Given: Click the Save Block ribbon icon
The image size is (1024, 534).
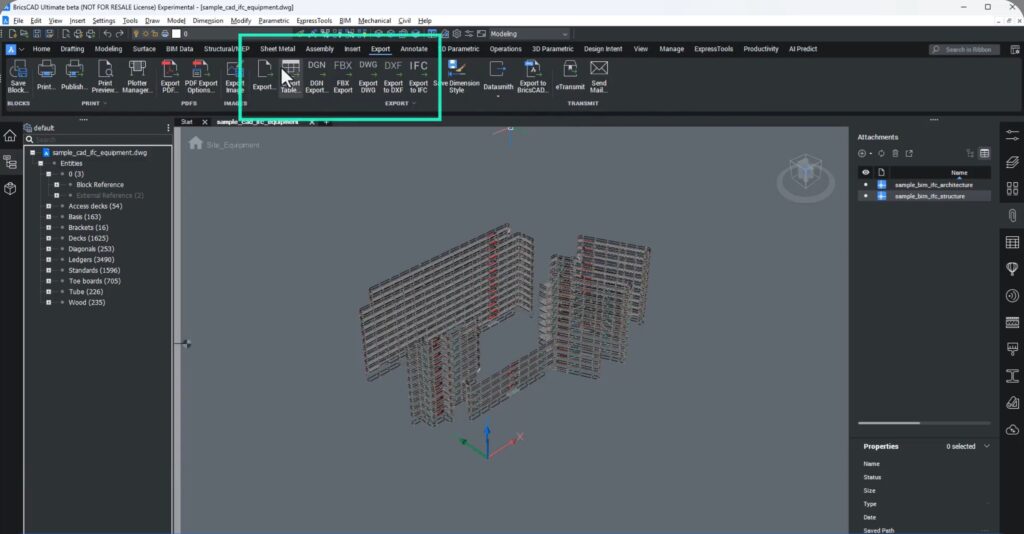Looking at the screenshot, I should coord(18,76).
